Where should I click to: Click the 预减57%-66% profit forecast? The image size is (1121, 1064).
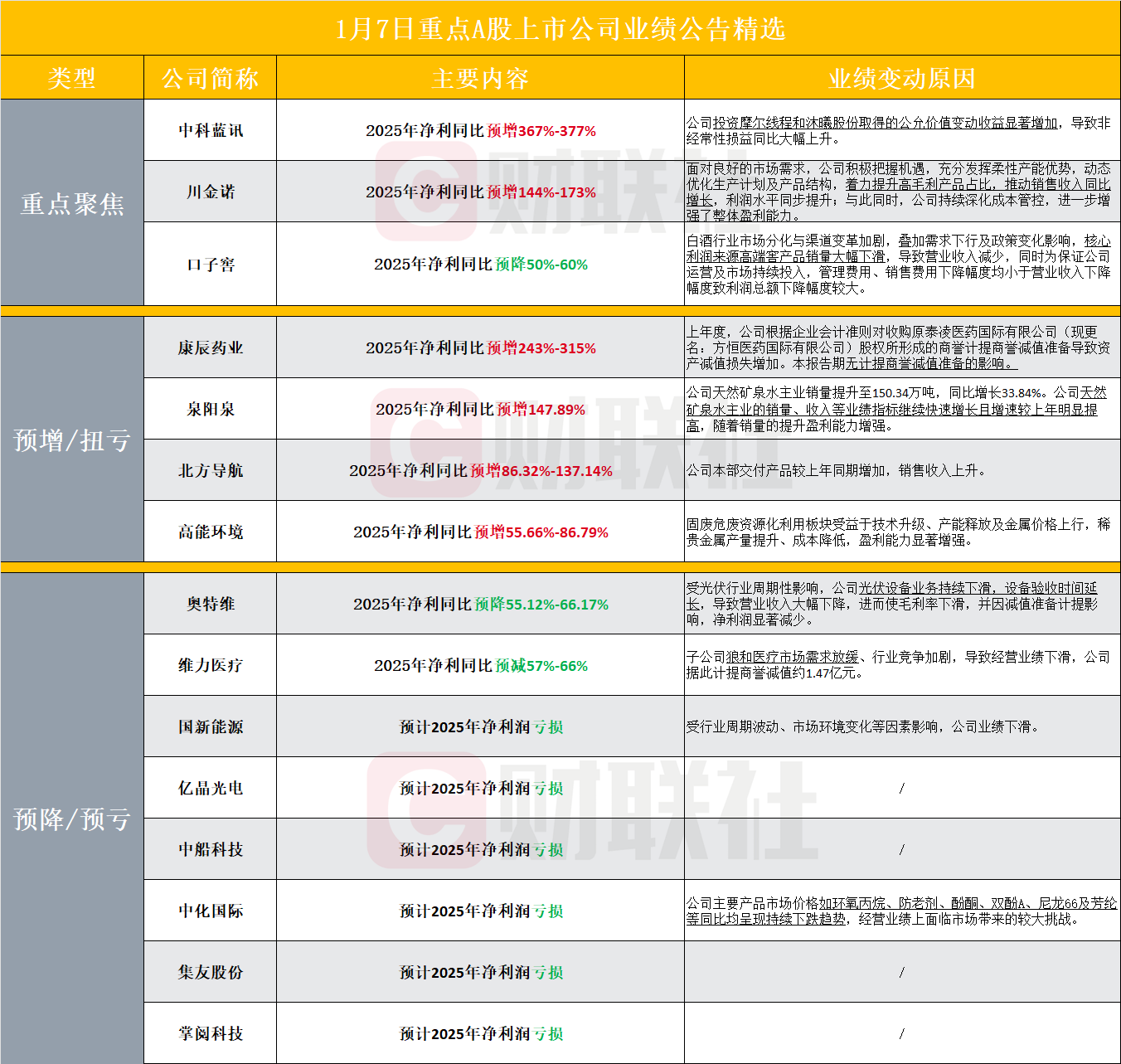(541, 665)
